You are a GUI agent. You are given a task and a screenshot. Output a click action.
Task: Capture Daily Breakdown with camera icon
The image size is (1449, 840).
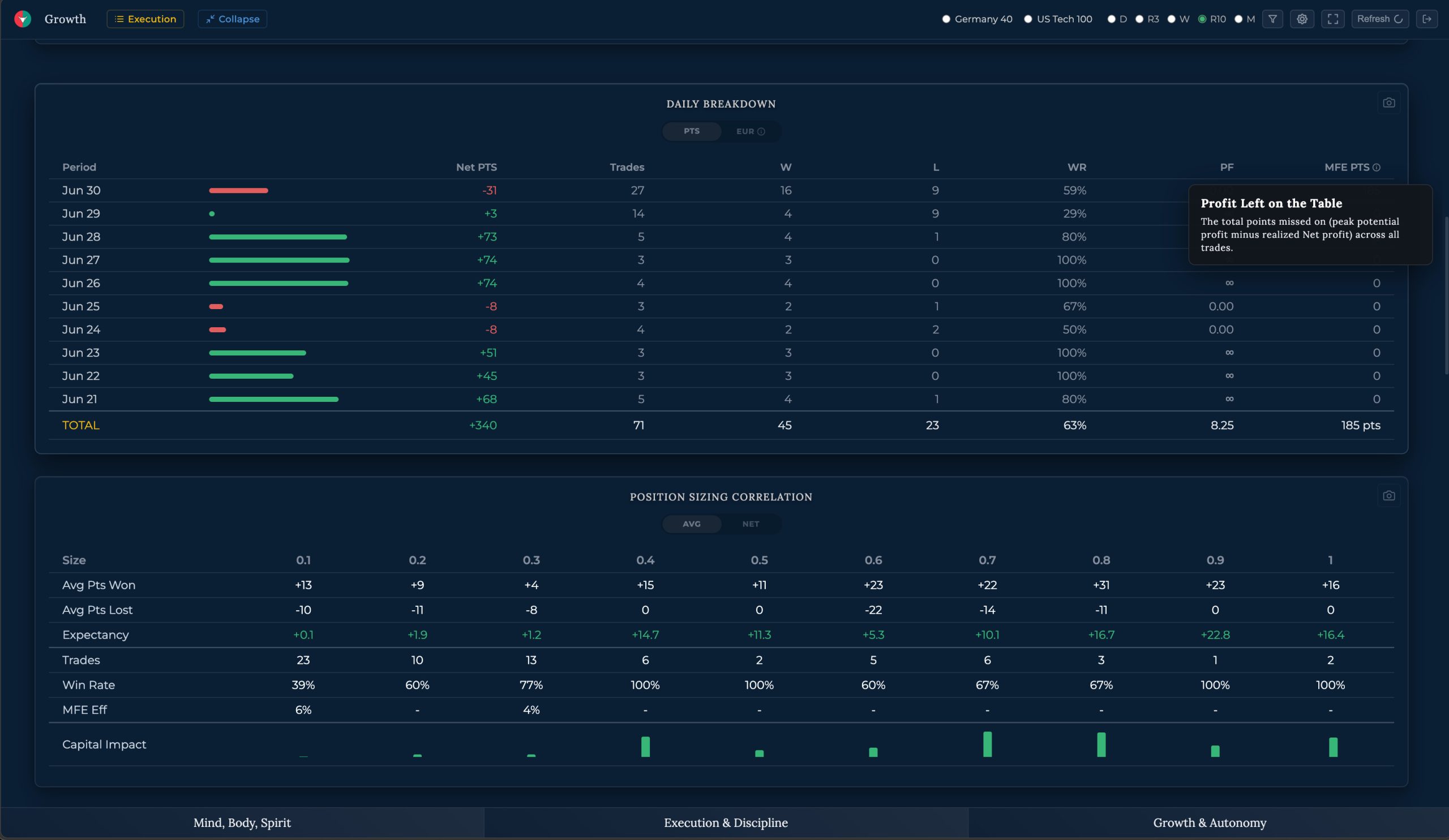(x=1388, y=103)
